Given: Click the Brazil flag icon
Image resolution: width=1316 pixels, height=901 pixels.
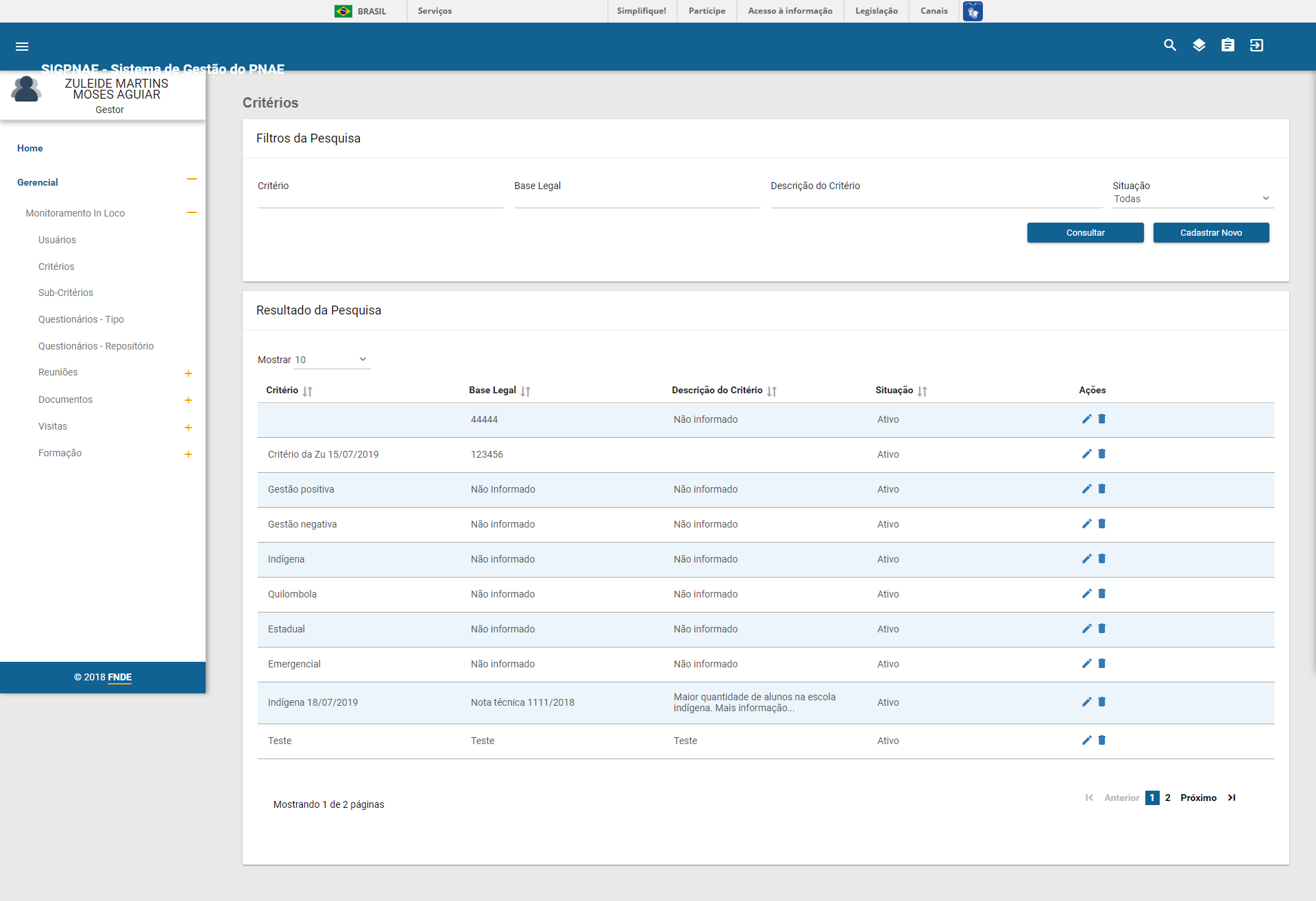Looking at the screenshot, I should [x=343, y=11].
